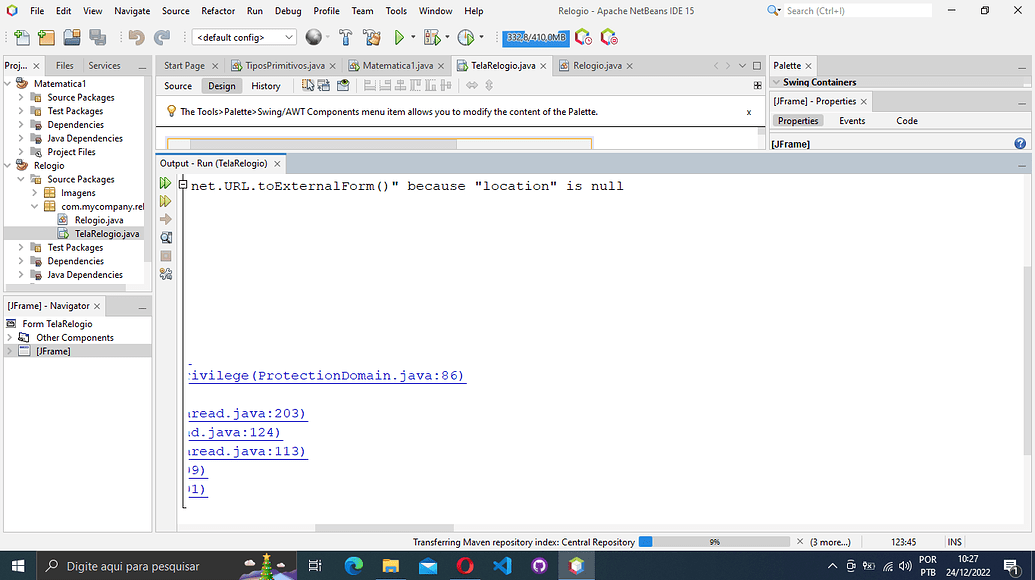The image size is (1035, 580).
Task: Run the project with the green Run arrow
Action: click(398, 37)
